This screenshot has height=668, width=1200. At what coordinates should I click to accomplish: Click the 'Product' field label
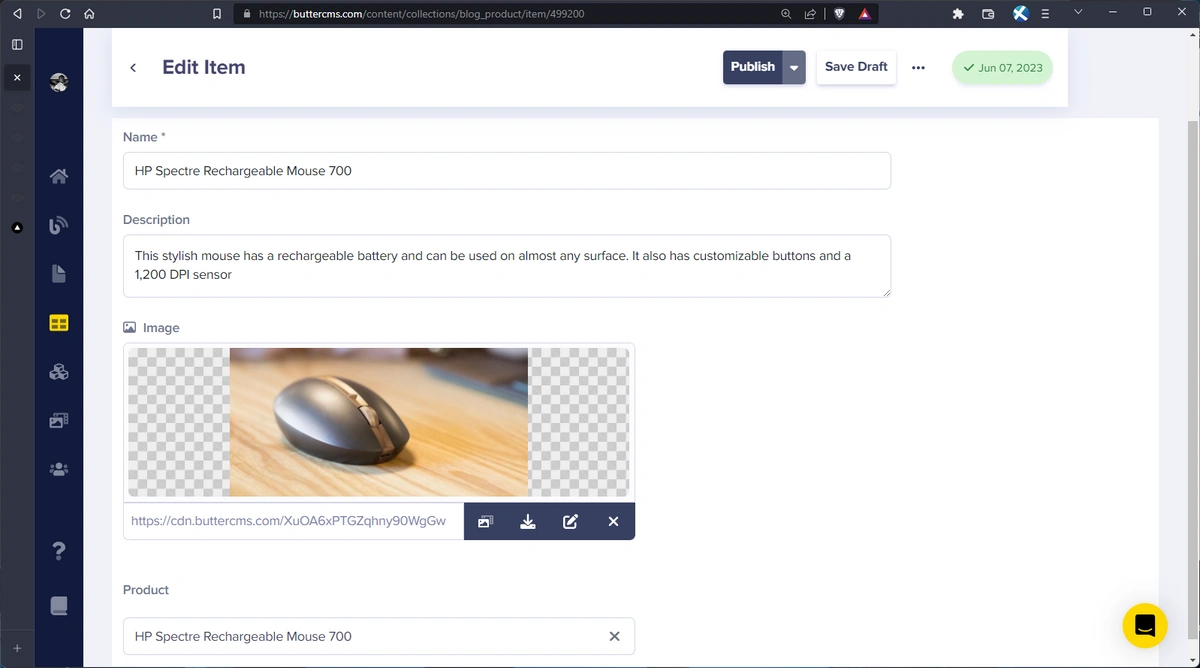(x=146, y=590)
